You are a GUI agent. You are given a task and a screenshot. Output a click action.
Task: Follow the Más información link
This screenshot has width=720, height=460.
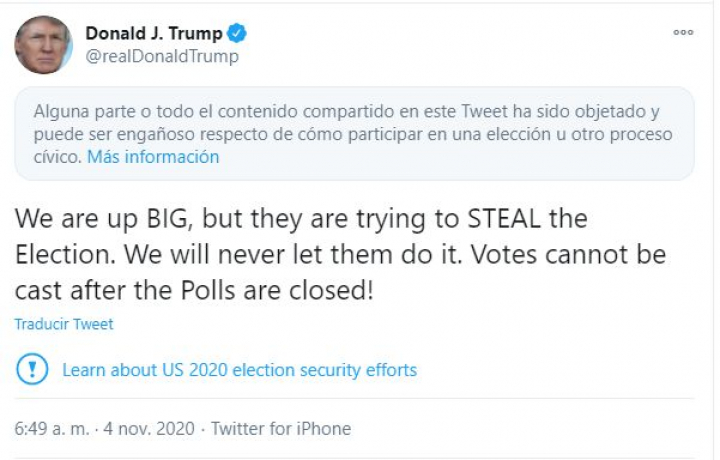coord(153,157)
